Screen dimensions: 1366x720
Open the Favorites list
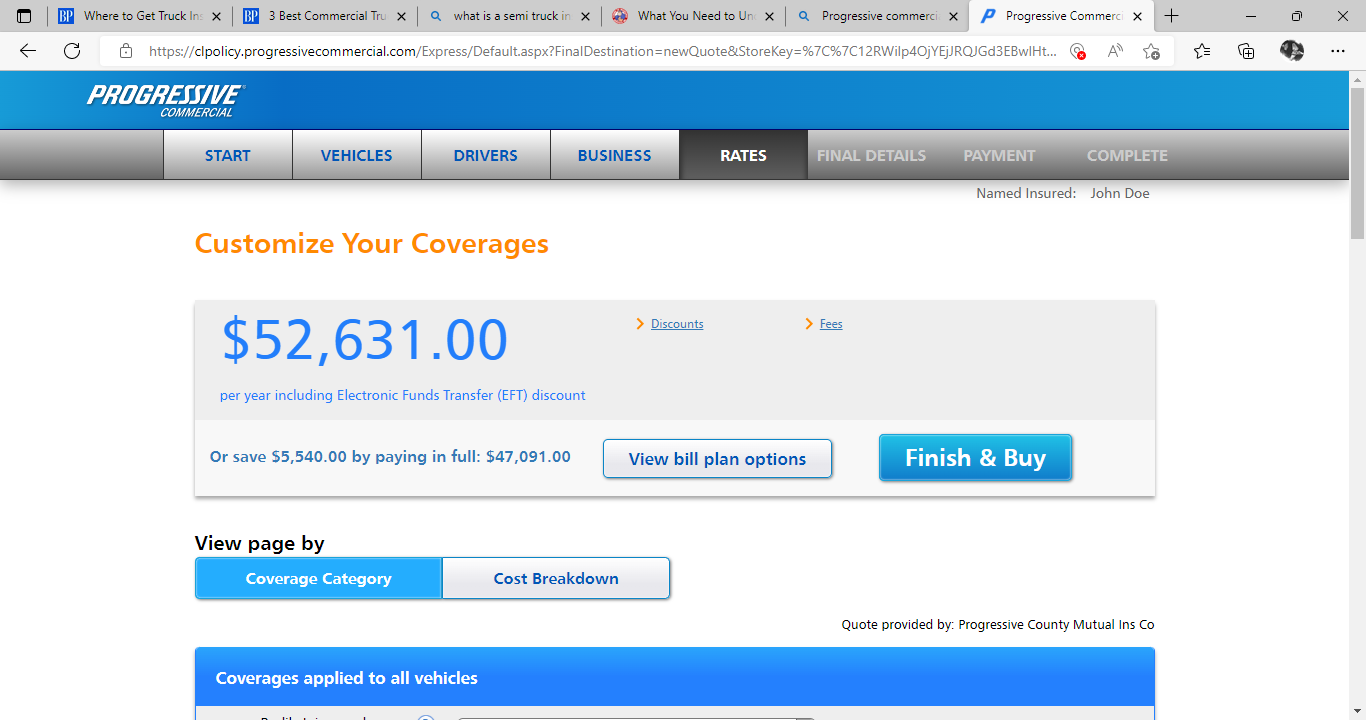pyautogui.click(x=1202, y=51)
